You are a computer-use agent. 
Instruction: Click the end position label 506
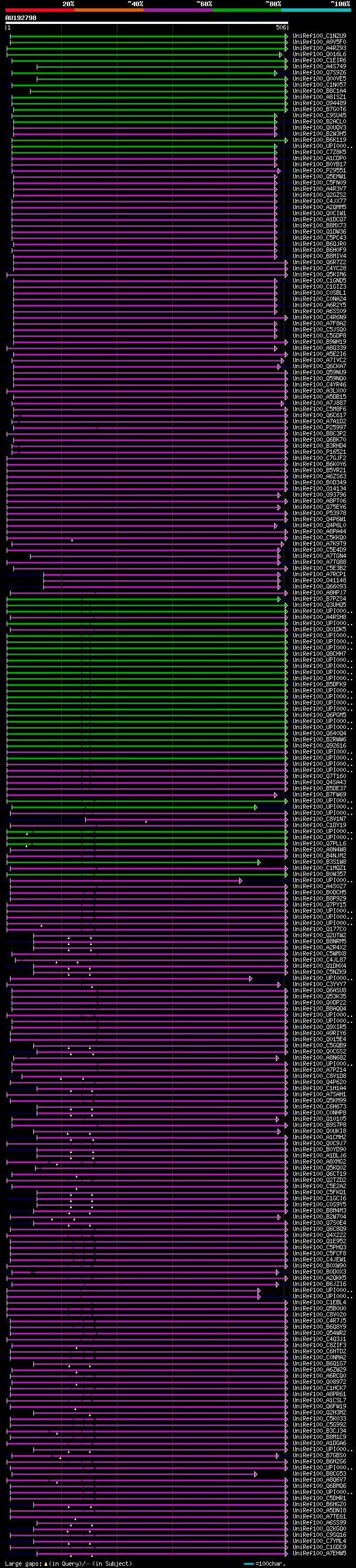pyautogui.click(x=281, y=27)
